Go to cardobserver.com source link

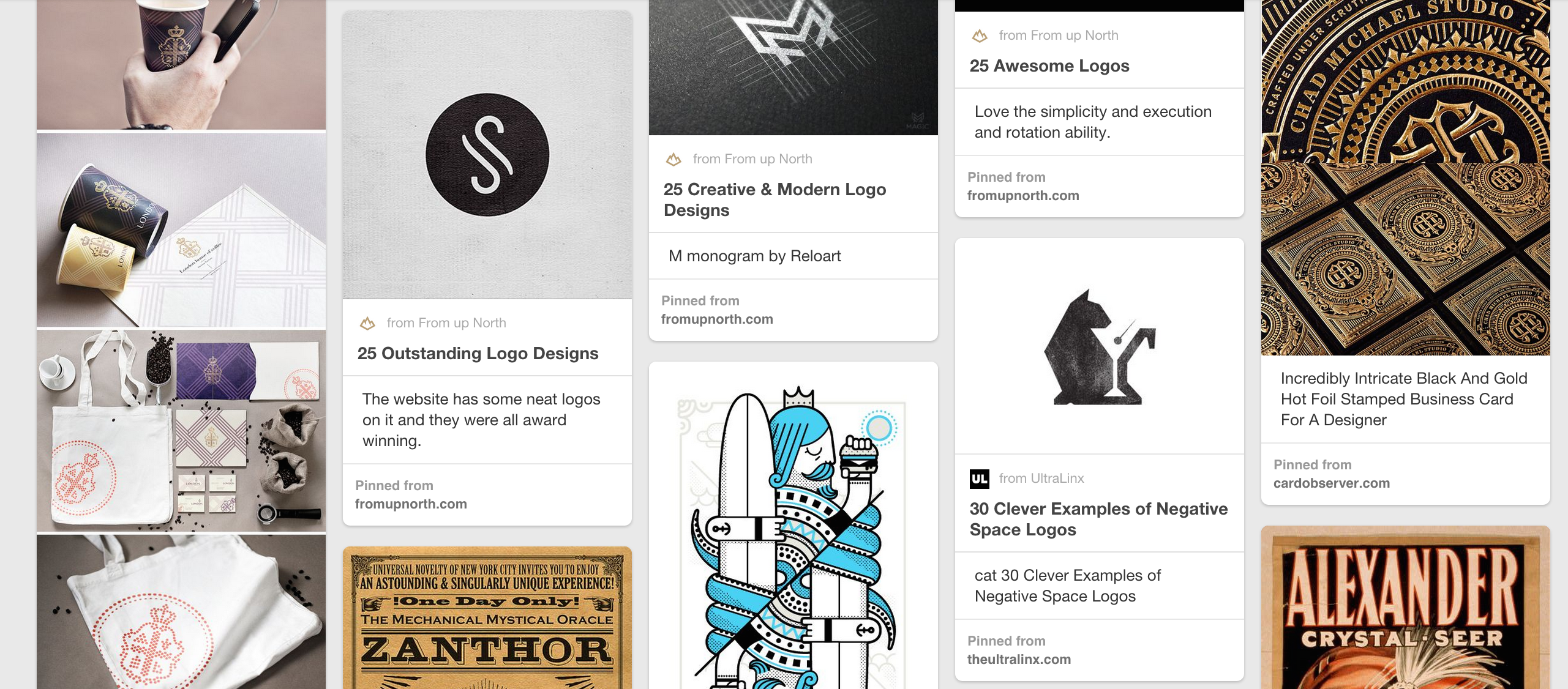click(x=1332, y=483)
